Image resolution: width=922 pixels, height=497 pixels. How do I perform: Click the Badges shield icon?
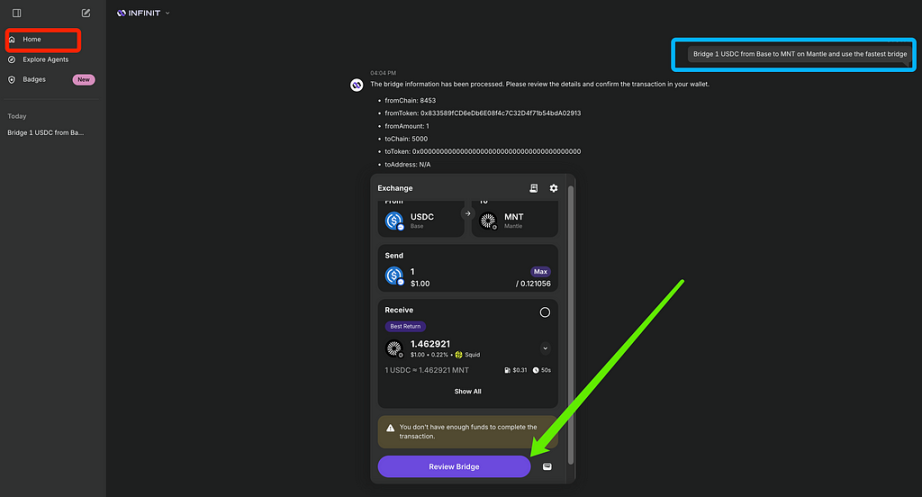pos(12,79)
